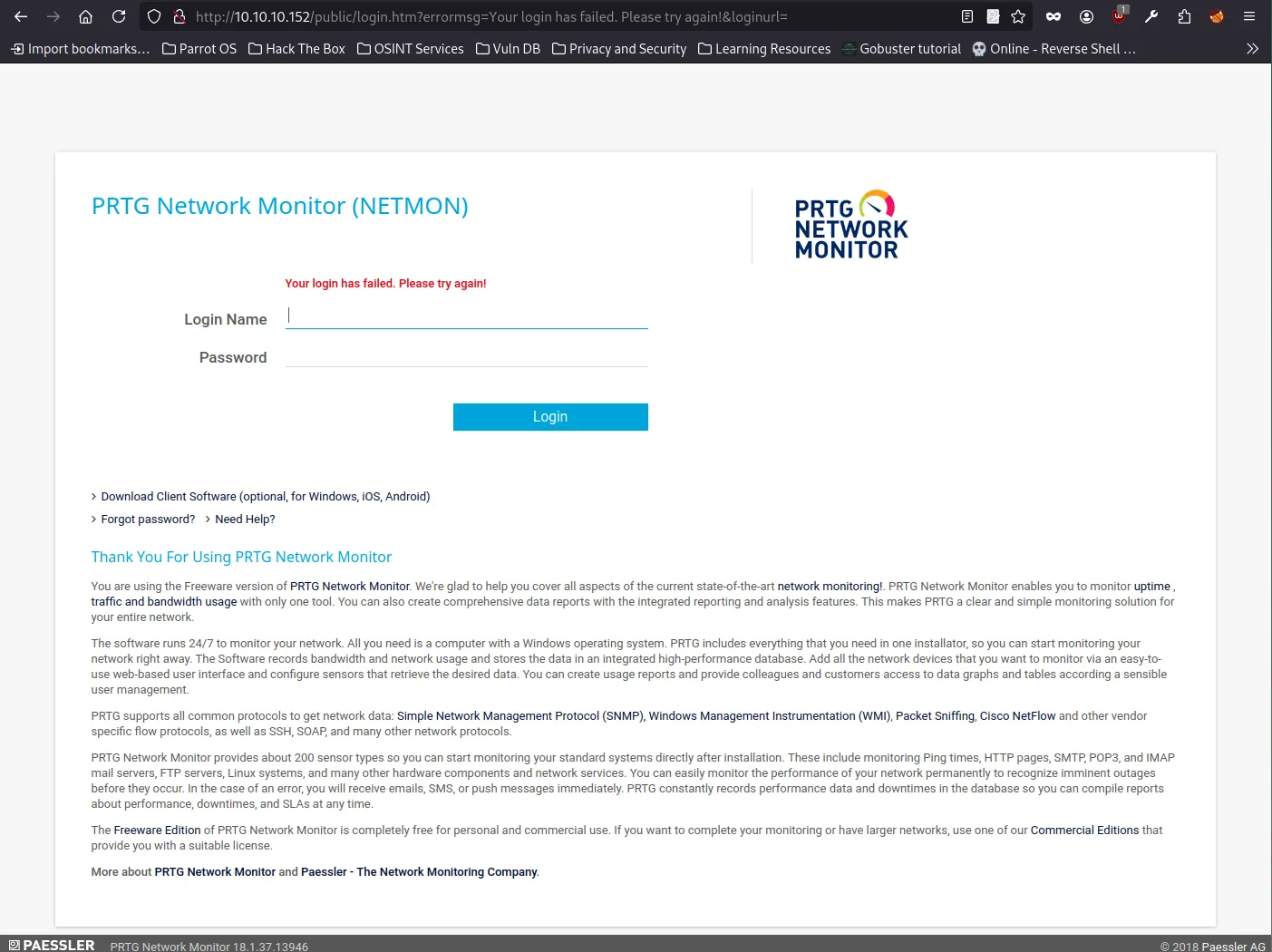
Task: Click the blue Login button
Action: (550, 417)
